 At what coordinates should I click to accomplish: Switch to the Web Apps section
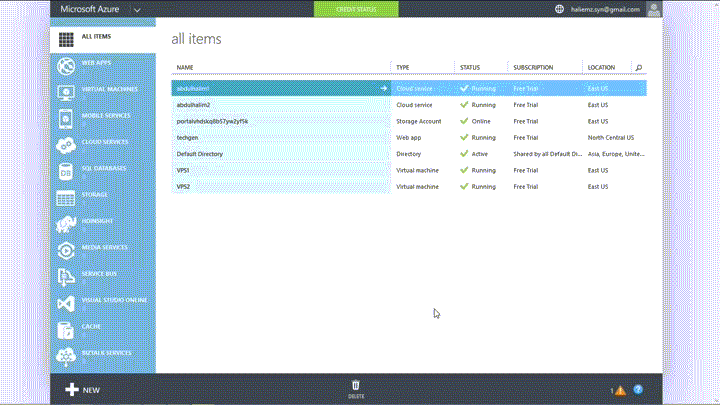[96, 63]
